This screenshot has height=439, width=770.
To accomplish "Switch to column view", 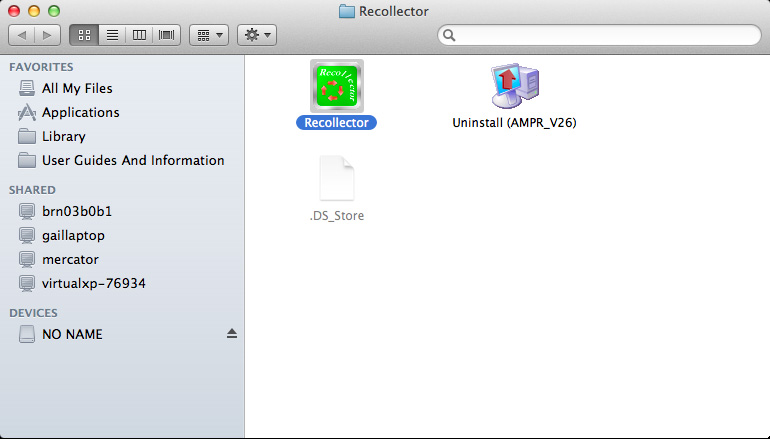I will [x=139, y=35].
